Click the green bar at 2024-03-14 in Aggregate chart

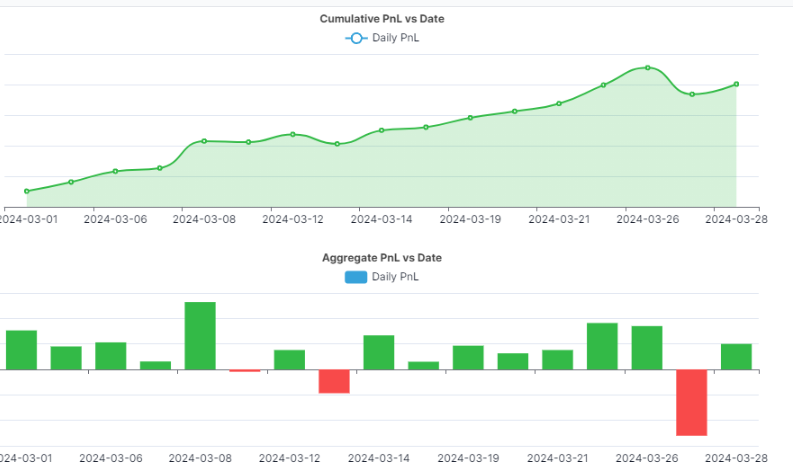pyautogui.click(x=379, y=353)
